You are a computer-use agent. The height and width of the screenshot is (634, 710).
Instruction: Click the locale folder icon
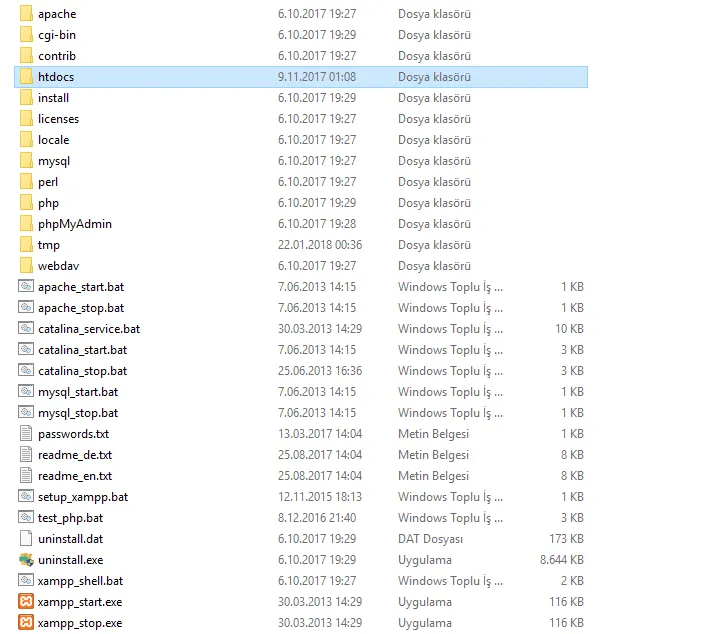(x=26, y=140)
